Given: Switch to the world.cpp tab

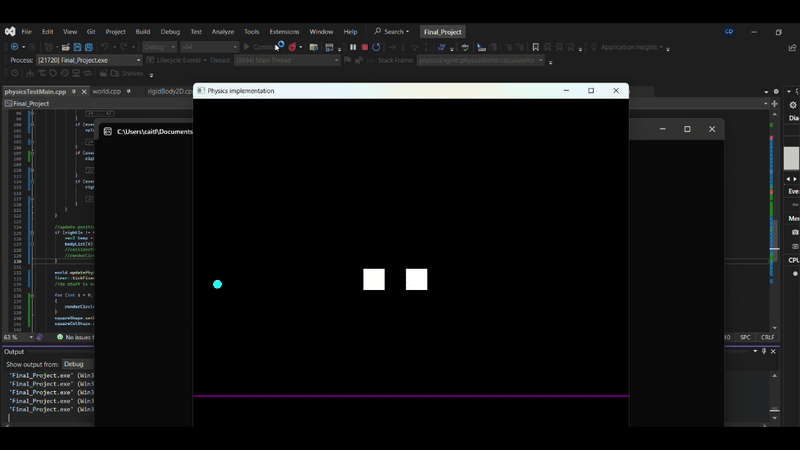Looking at the screenshot, I should click(x=107, y=91).
